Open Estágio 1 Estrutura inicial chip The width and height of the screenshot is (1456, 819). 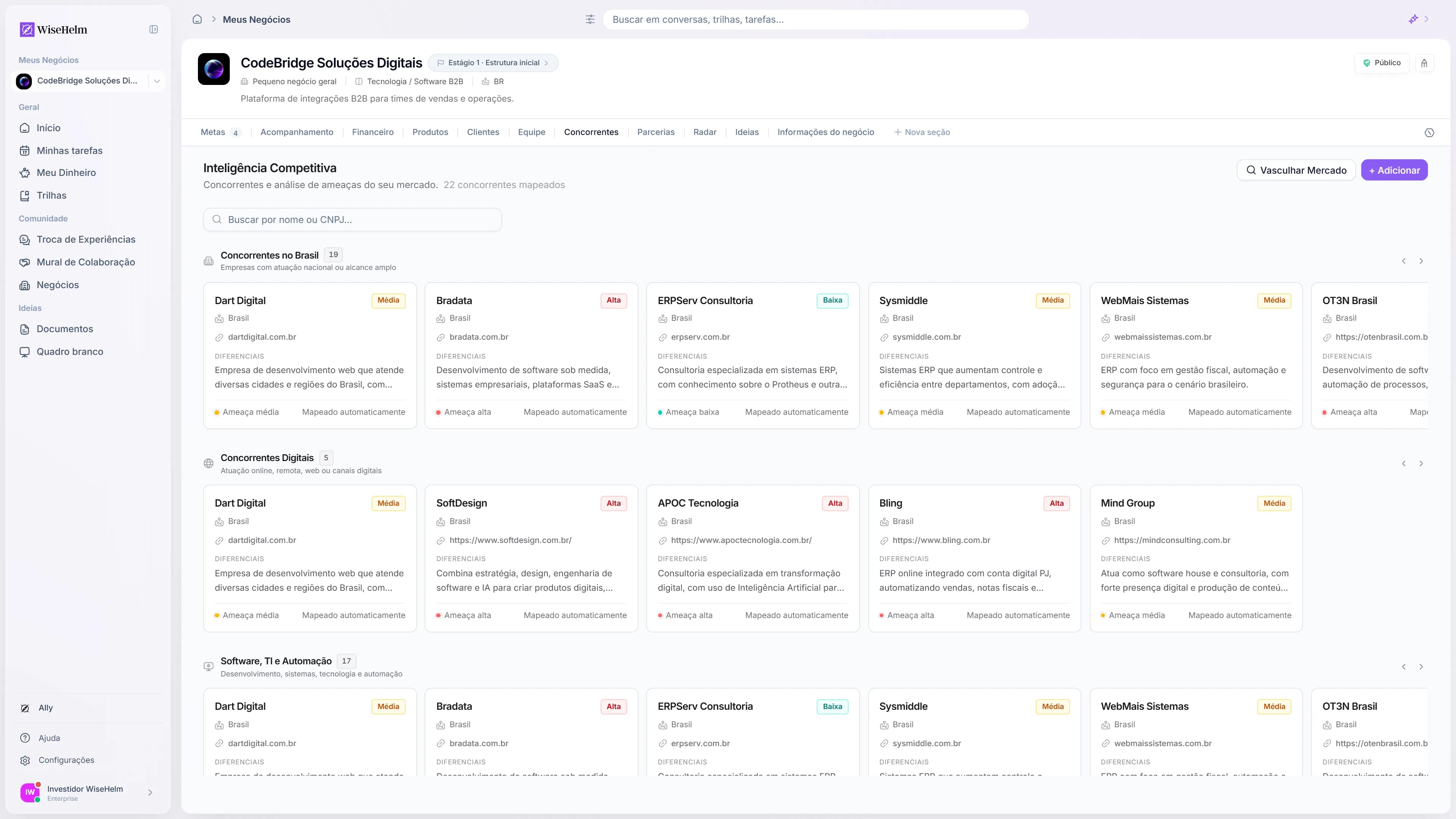493,63
